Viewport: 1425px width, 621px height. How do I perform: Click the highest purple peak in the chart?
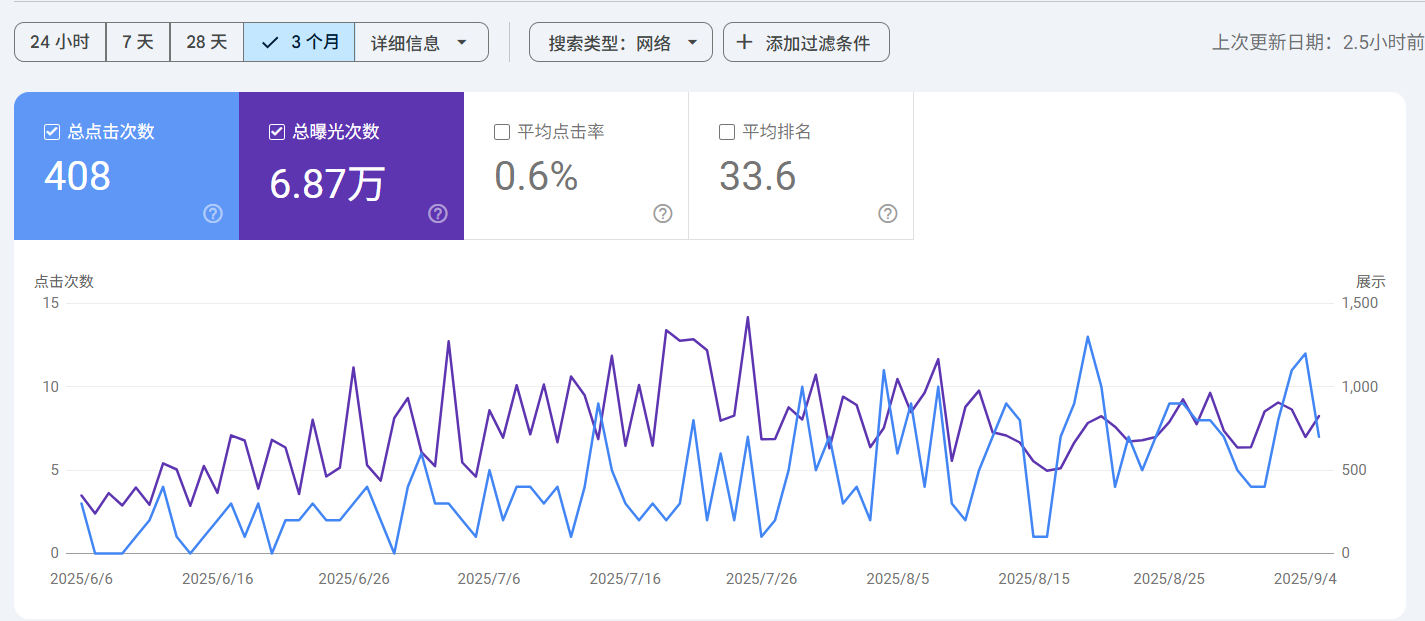tap(747, 317)
